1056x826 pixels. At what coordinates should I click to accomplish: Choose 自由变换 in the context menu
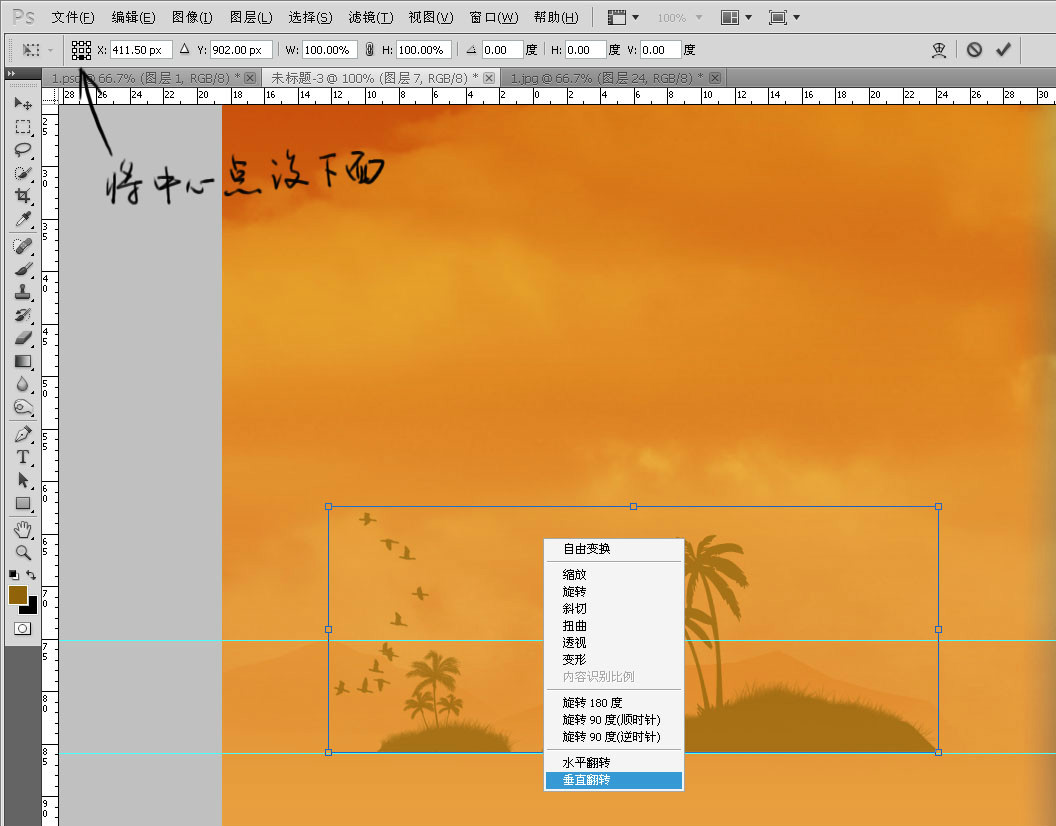(x=614, y=549)
